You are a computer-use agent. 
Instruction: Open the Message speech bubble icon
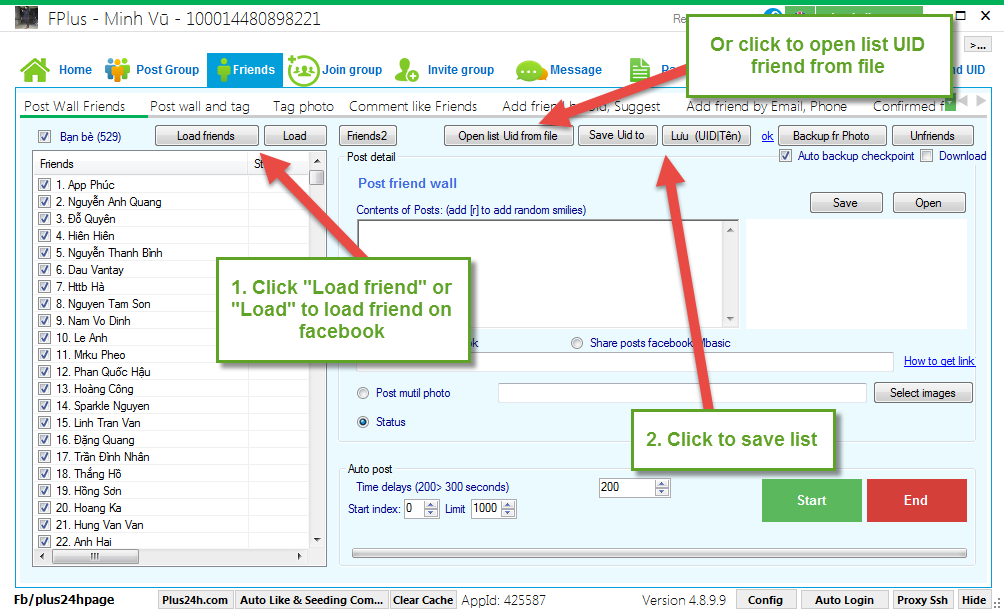click(x=531, y=70)
